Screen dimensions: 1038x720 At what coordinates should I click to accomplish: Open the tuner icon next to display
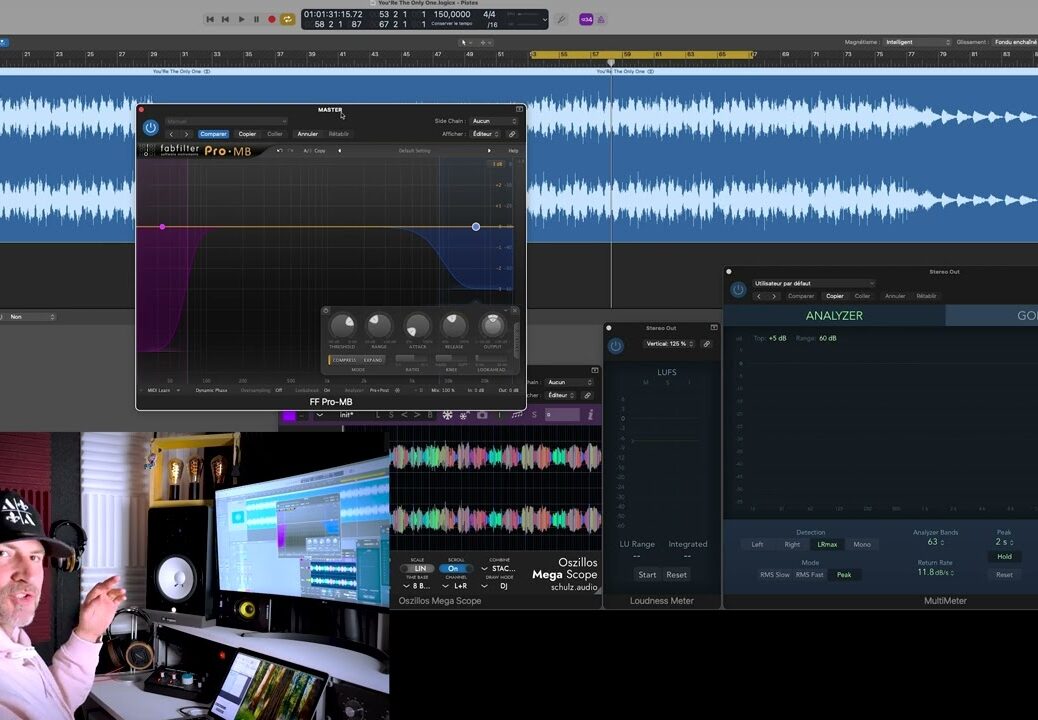[561, 19]
